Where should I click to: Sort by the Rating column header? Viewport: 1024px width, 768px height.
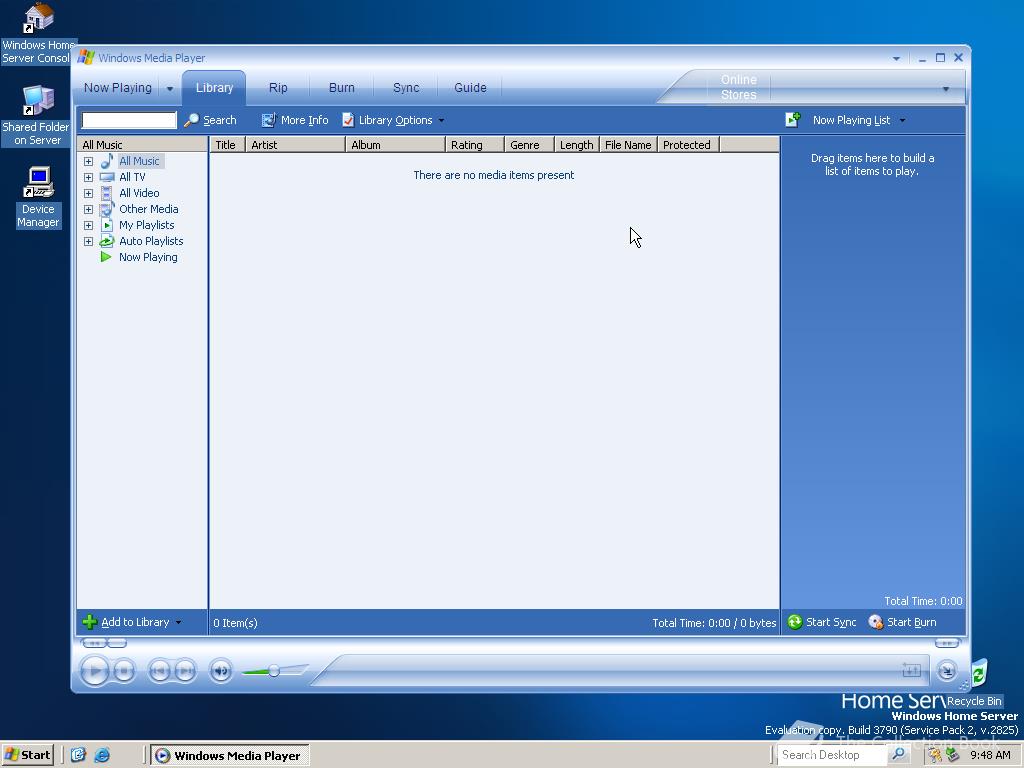pyautogui.click(x=475, y=145)
